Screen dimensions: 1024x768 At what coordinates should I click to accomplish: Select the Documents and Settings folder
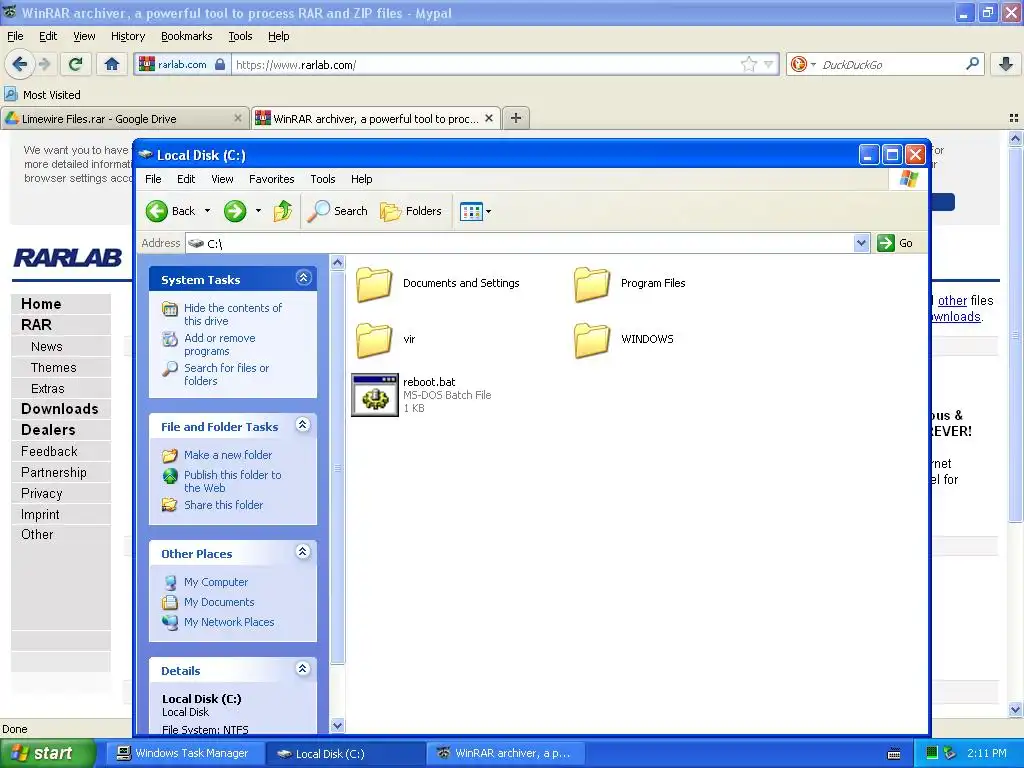[x=438, y=284]
